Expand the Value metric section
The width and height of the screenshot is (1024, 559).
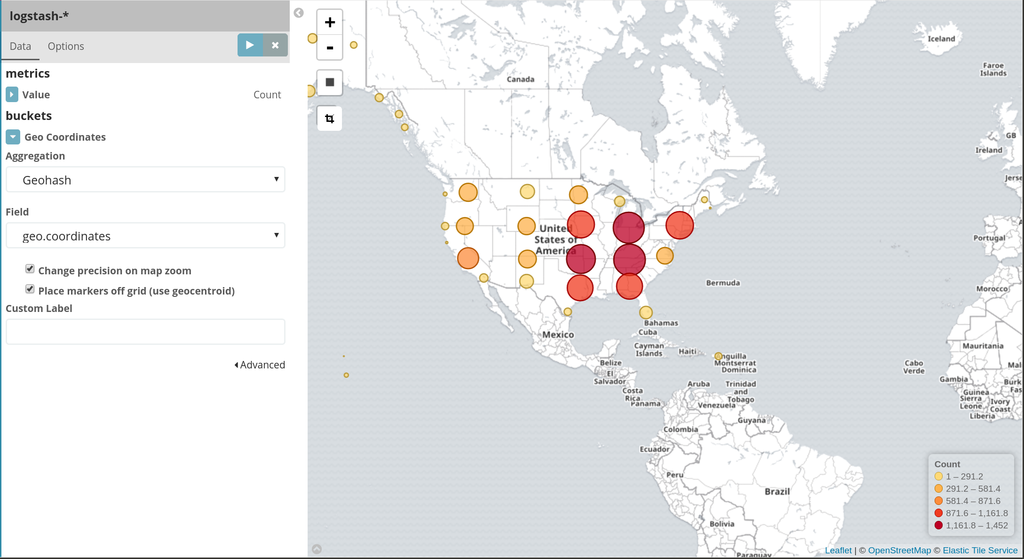[12, 95]
